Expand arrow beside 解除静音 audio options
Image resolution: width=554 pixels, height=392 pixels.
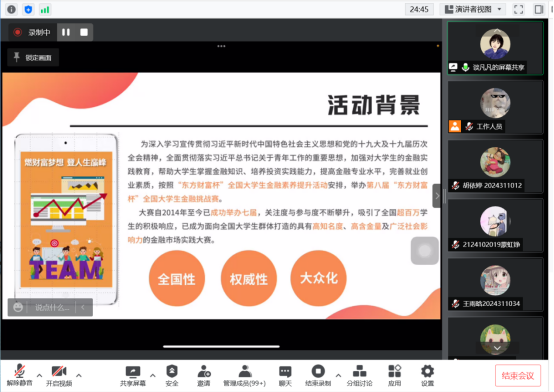[39, 375]
